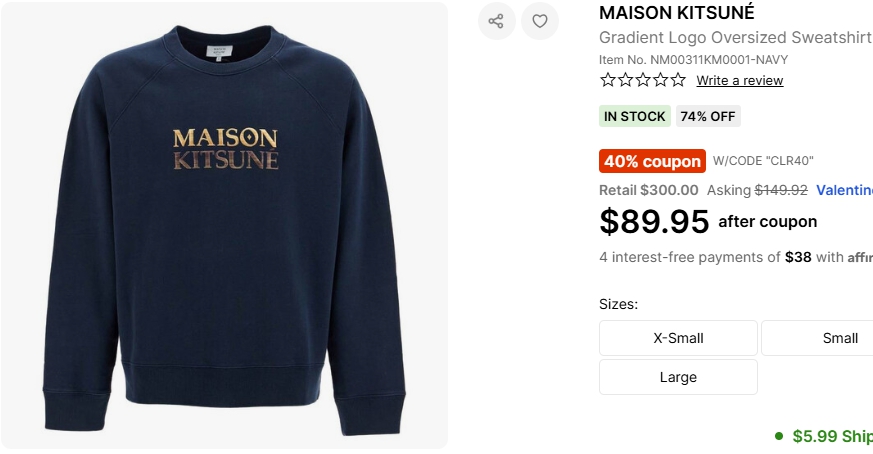
Task: Click the fourth rating star
Action: point(660,80)
